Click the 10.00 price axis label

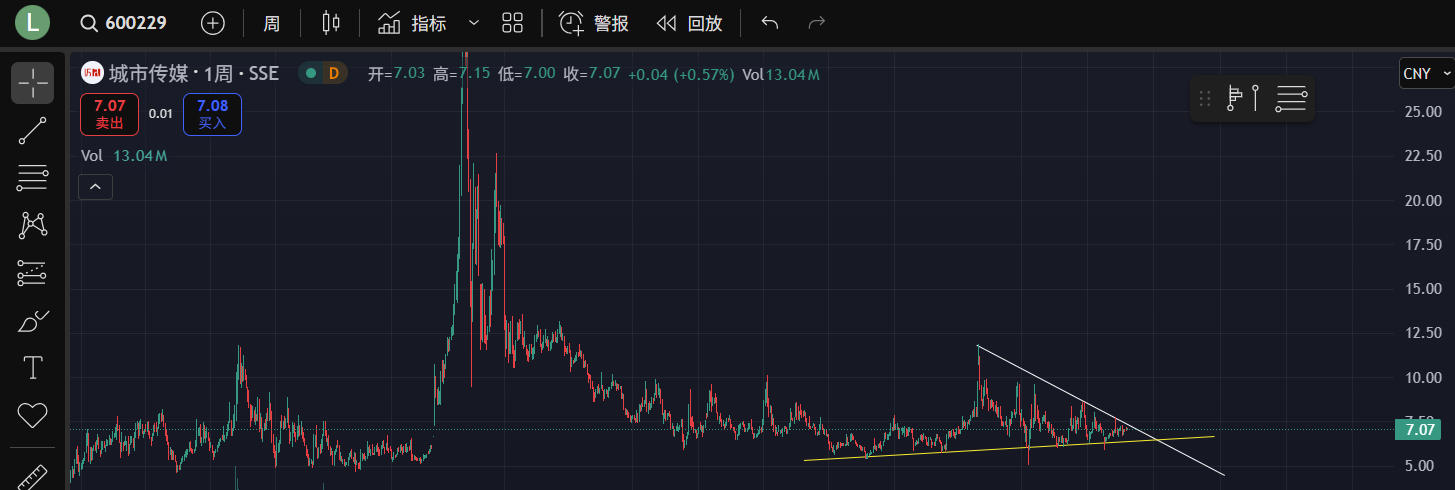tap(1422, 377)
